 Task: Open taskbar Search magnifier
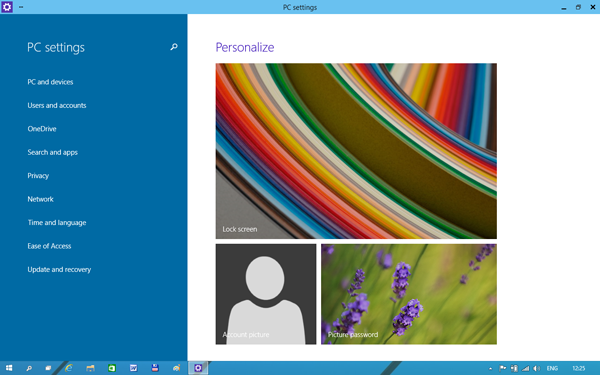(x=29, y=368)
